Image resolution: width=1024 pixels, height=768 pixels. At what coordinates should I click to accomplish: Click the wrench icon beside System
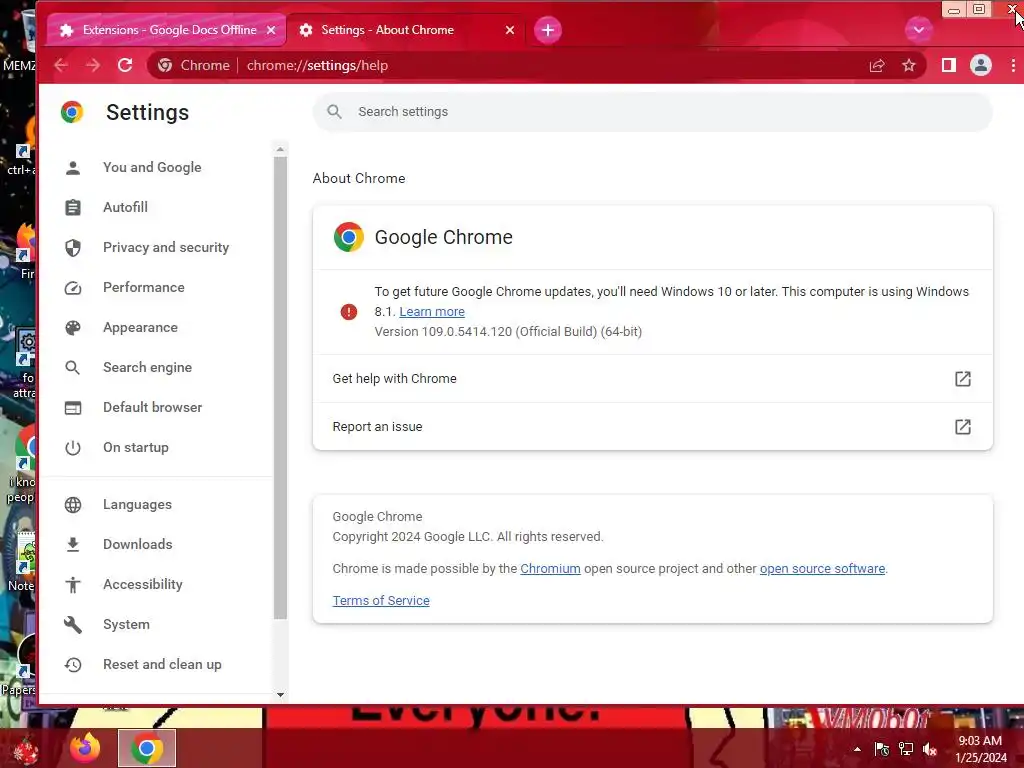coord(73,625)
